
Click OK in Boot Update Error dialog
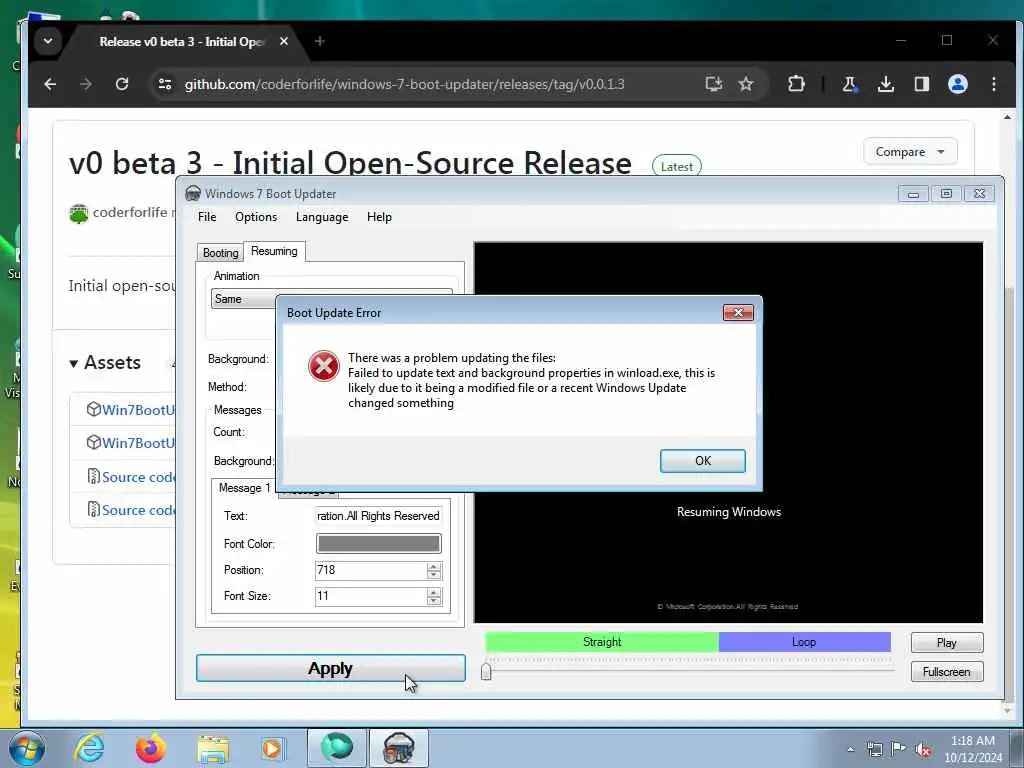702,460
